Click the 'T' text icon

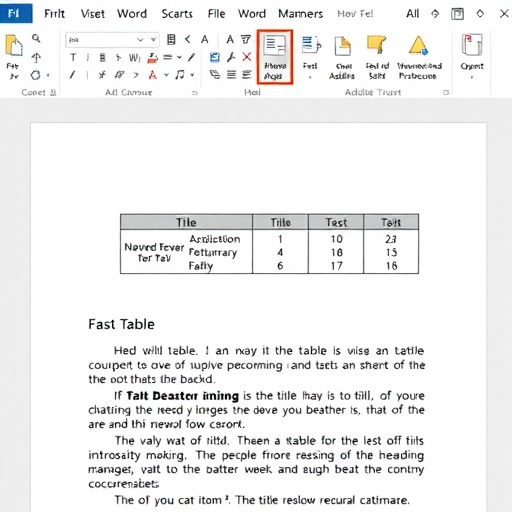[x=73, y=57]
